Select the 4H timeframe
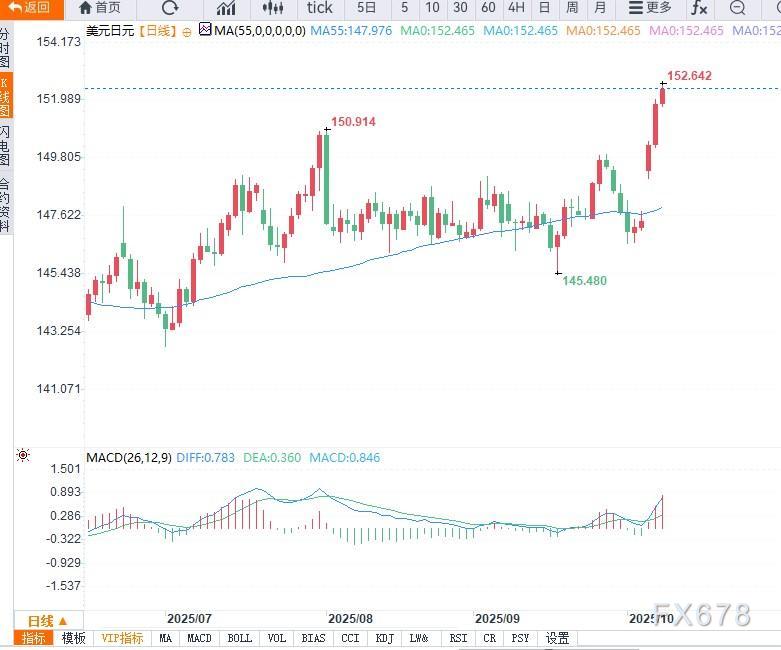The height and width of the screenshot is (650, 781). pos(516,8)
